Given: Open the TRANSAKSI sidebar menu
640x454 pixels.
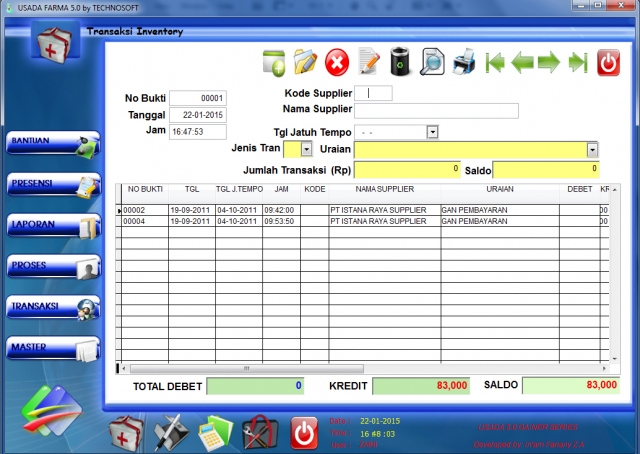Looking at the screenshot, I should tap(52, 307).
